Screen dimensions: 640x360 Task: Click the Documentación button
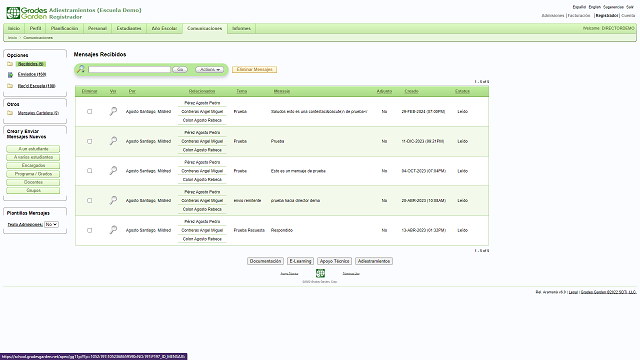pyautogui.click(x=265, y=261)
